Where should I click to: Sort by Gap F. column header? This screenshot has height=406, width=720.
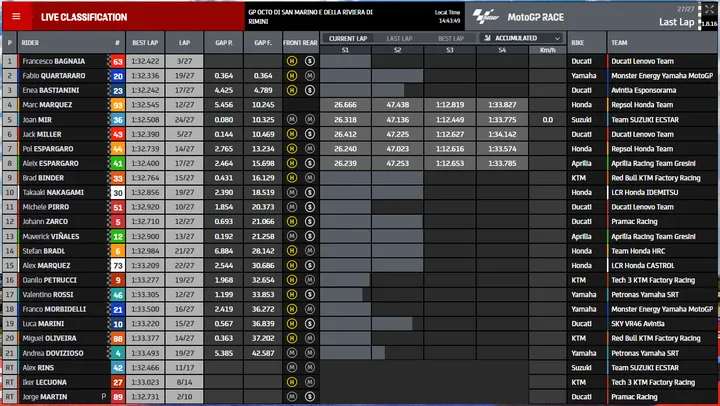point(263,43)
